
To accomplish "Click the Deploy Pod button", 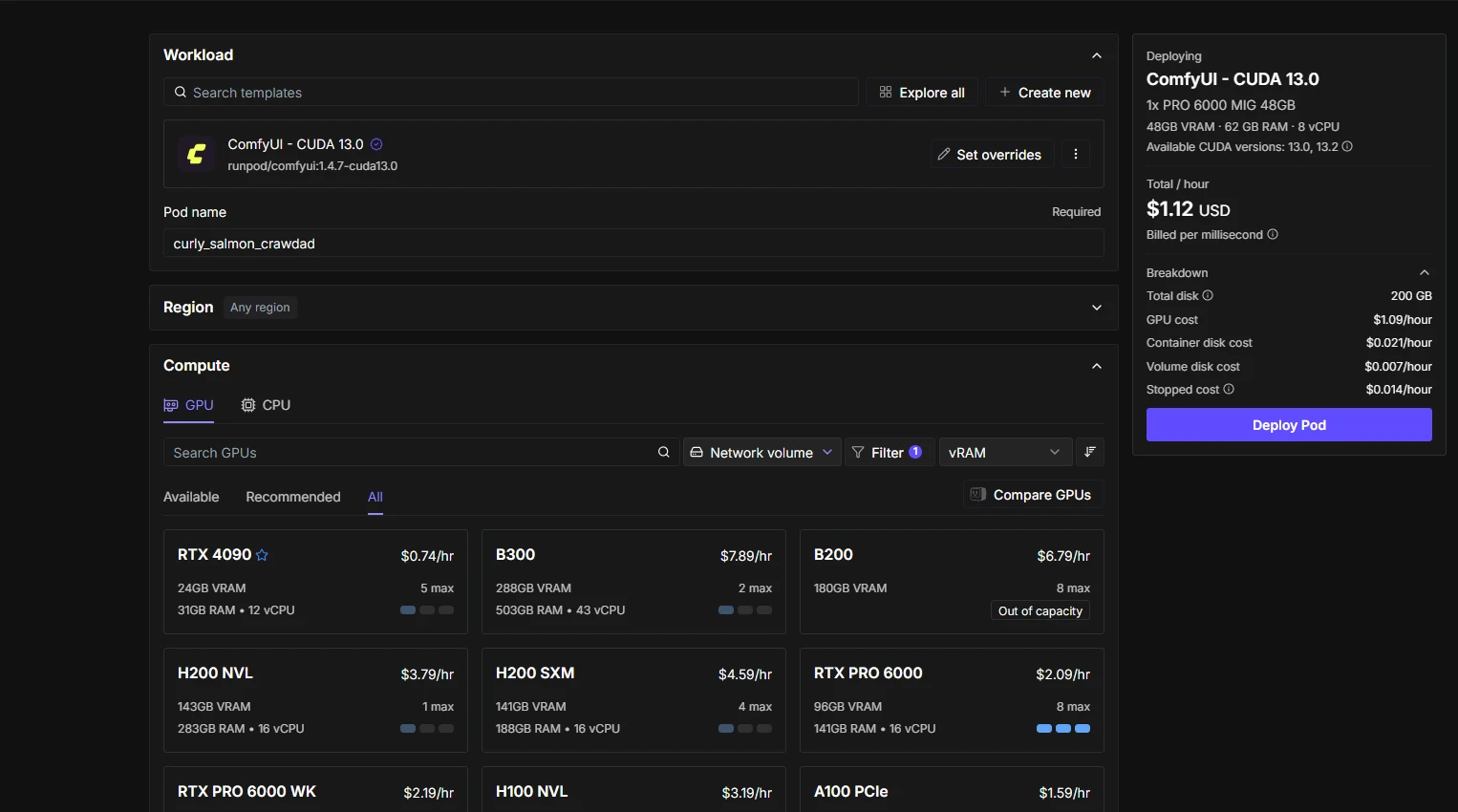I will click(x=1289, y=425).
